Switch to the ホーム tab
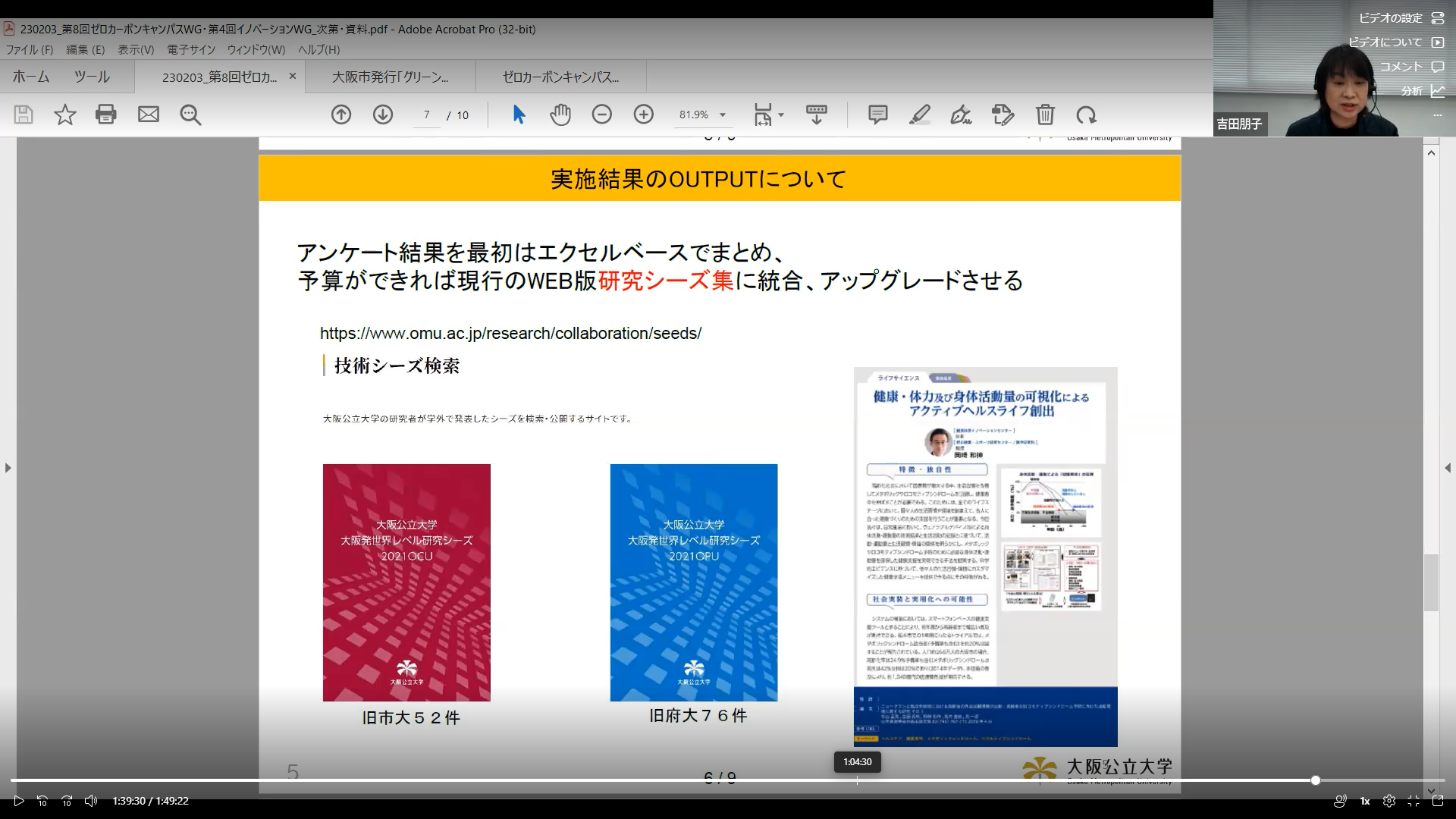Image resolution: width=1456 pixels, height=819 pixels. coord(31,77)
